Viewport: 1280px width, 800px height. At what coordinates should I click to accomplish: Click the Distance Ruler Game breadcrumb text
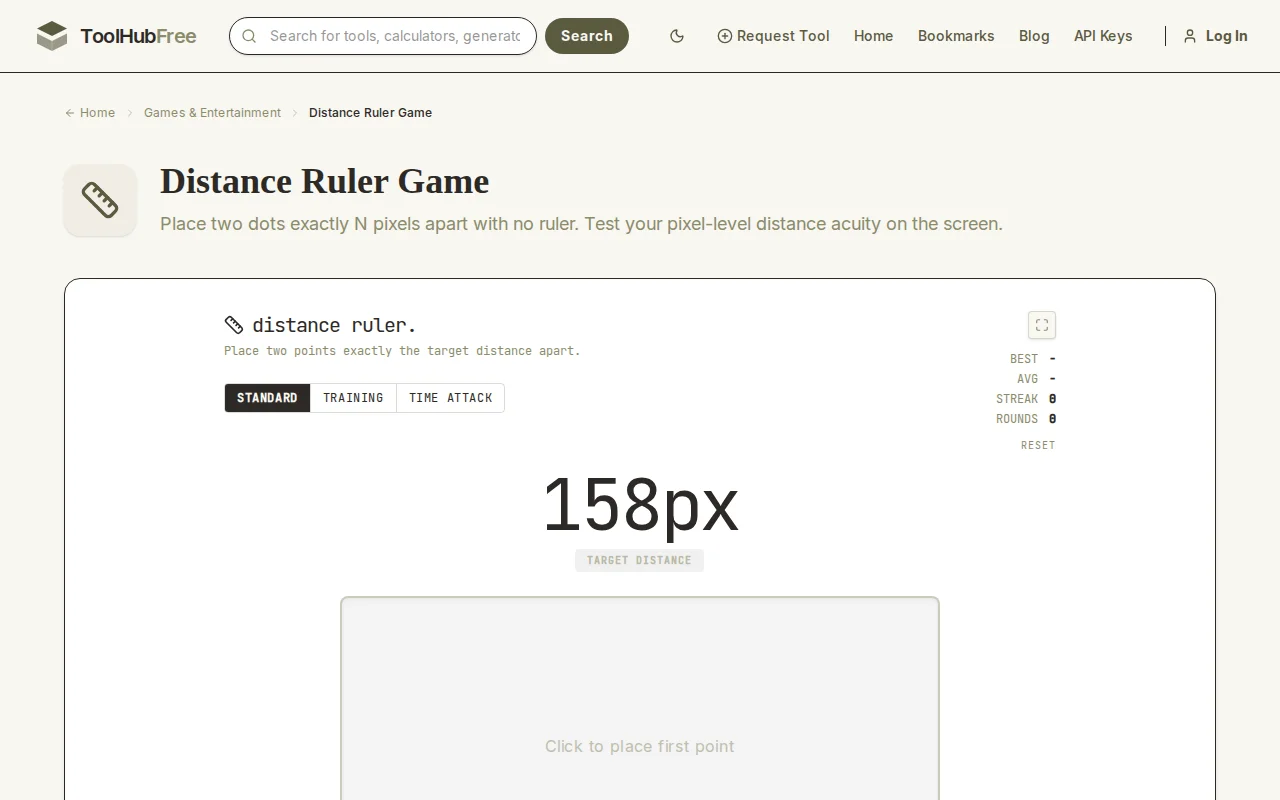[370, 113]
